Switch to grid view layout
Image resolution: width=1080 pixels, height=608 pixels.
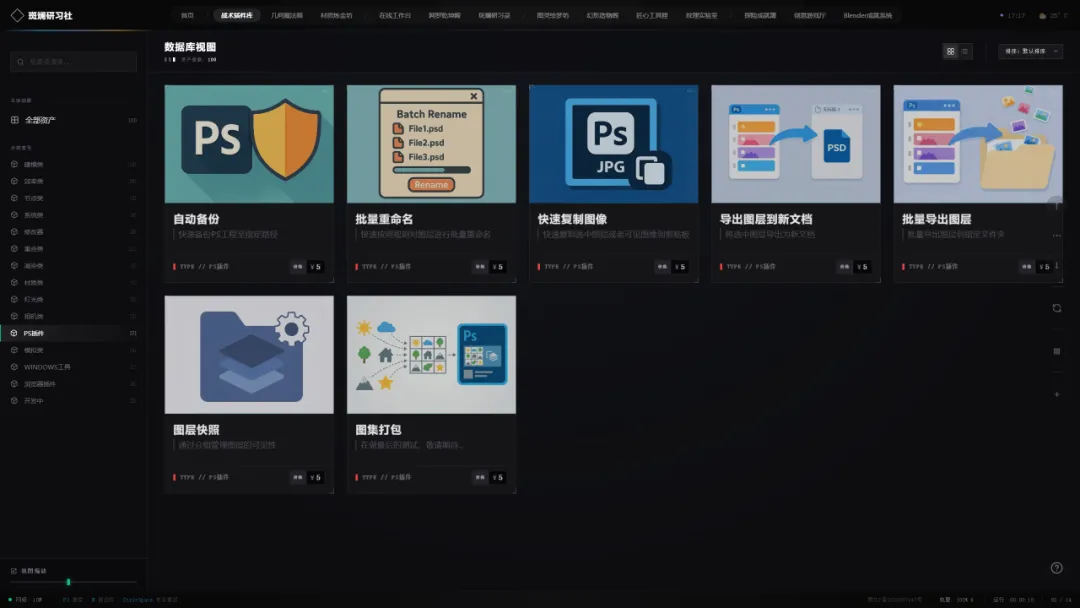click(950, 51)
